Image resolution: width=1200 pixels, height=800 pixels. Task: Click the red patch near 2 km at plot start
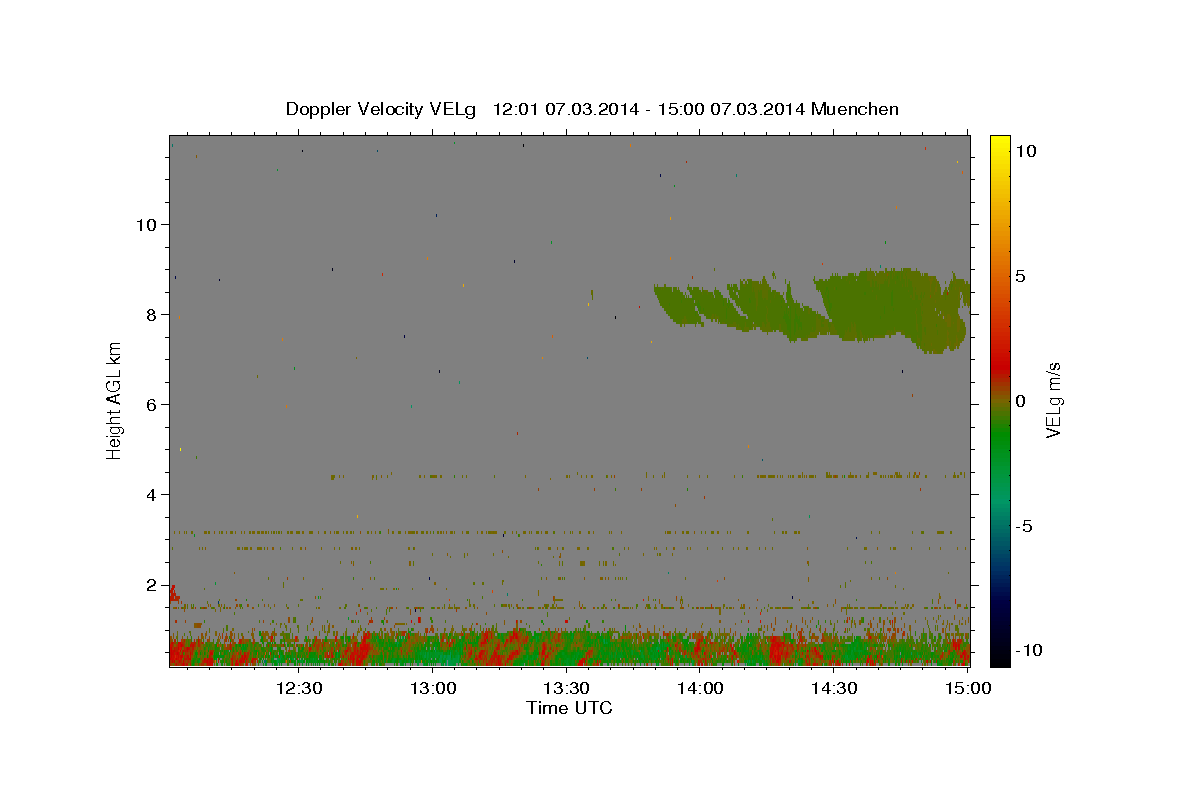(174, 594)
